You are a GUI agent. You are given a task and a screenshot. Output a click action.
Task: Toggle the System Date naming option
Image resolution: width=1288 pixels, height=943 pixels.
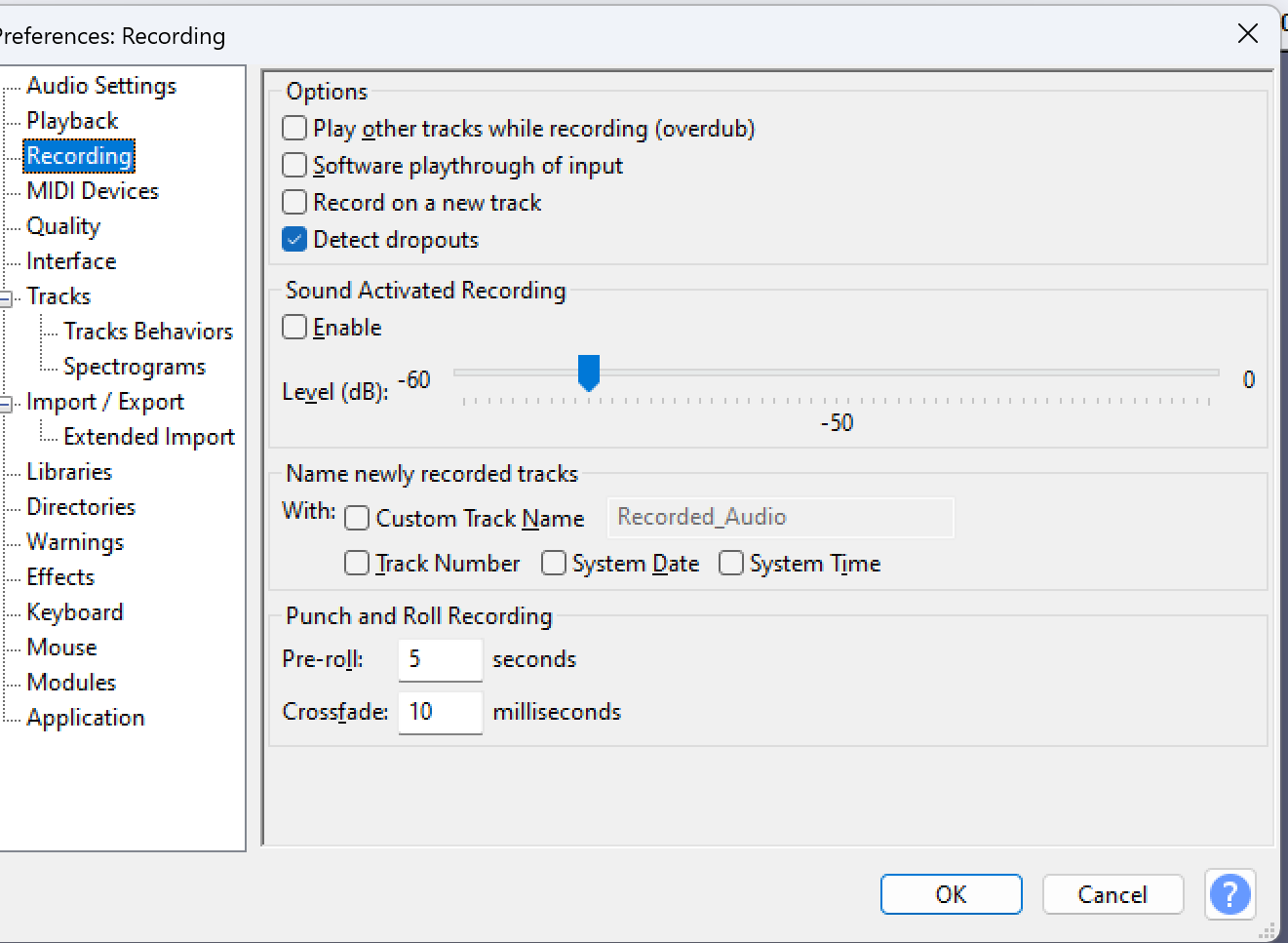(554, 564)
